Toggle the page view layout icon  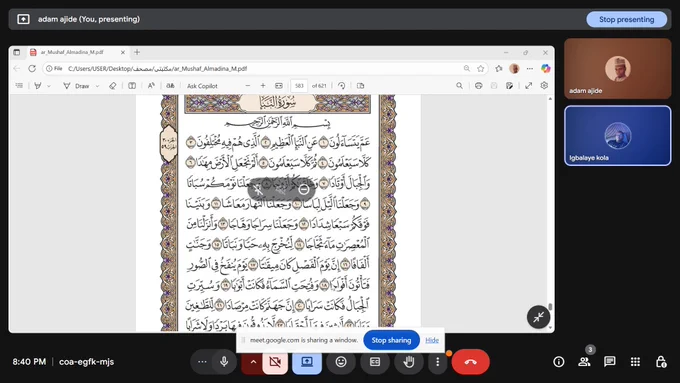(132, 86)
